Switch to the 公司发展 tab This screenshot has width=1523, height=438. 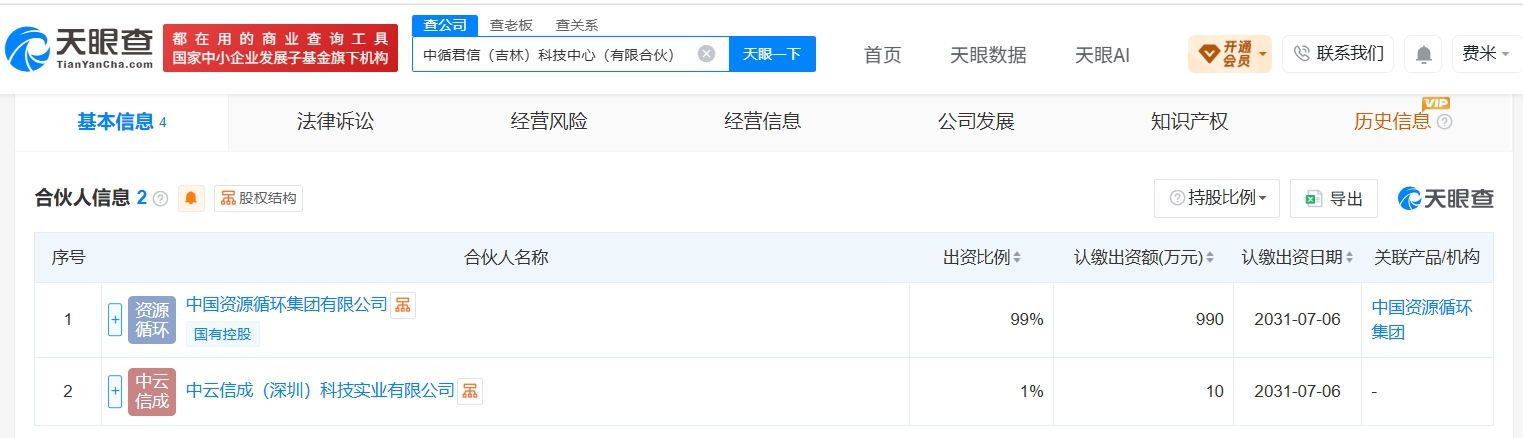[976, 122]
